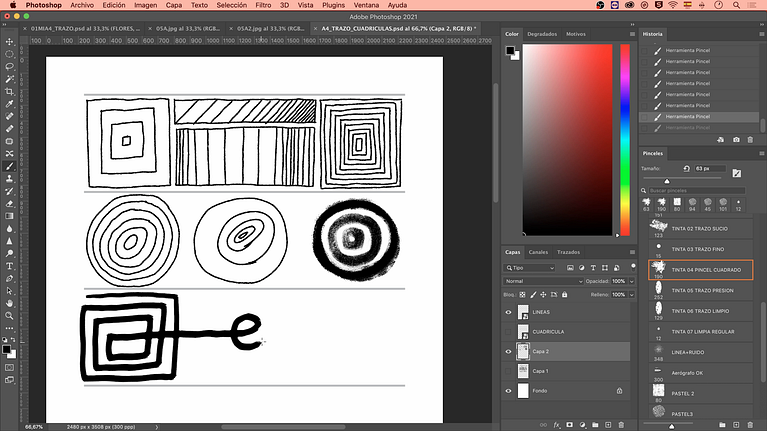This screenshot has height=431, width=767.
Task: Open the fx layer styles menu
Action: click(557, 425)
